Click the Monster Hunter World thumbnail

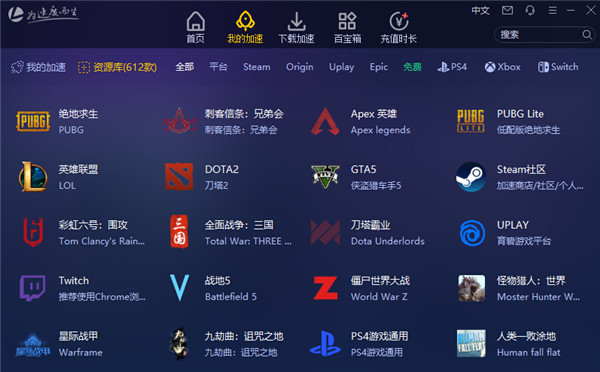[x=471, y=288]
